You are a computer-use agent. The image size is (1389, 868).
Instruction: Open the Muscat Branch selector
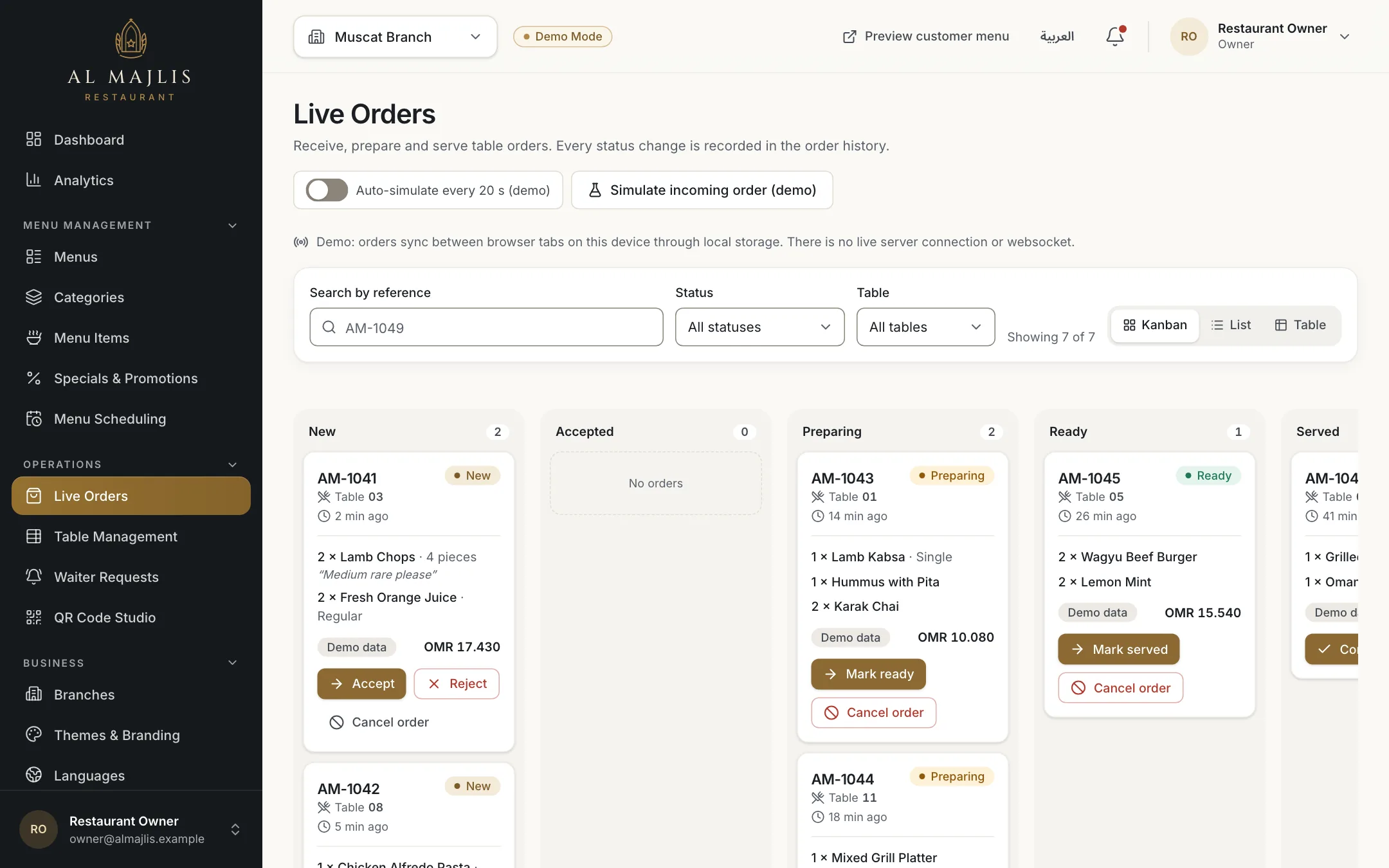pyautogui.click(x=395, y=37)
